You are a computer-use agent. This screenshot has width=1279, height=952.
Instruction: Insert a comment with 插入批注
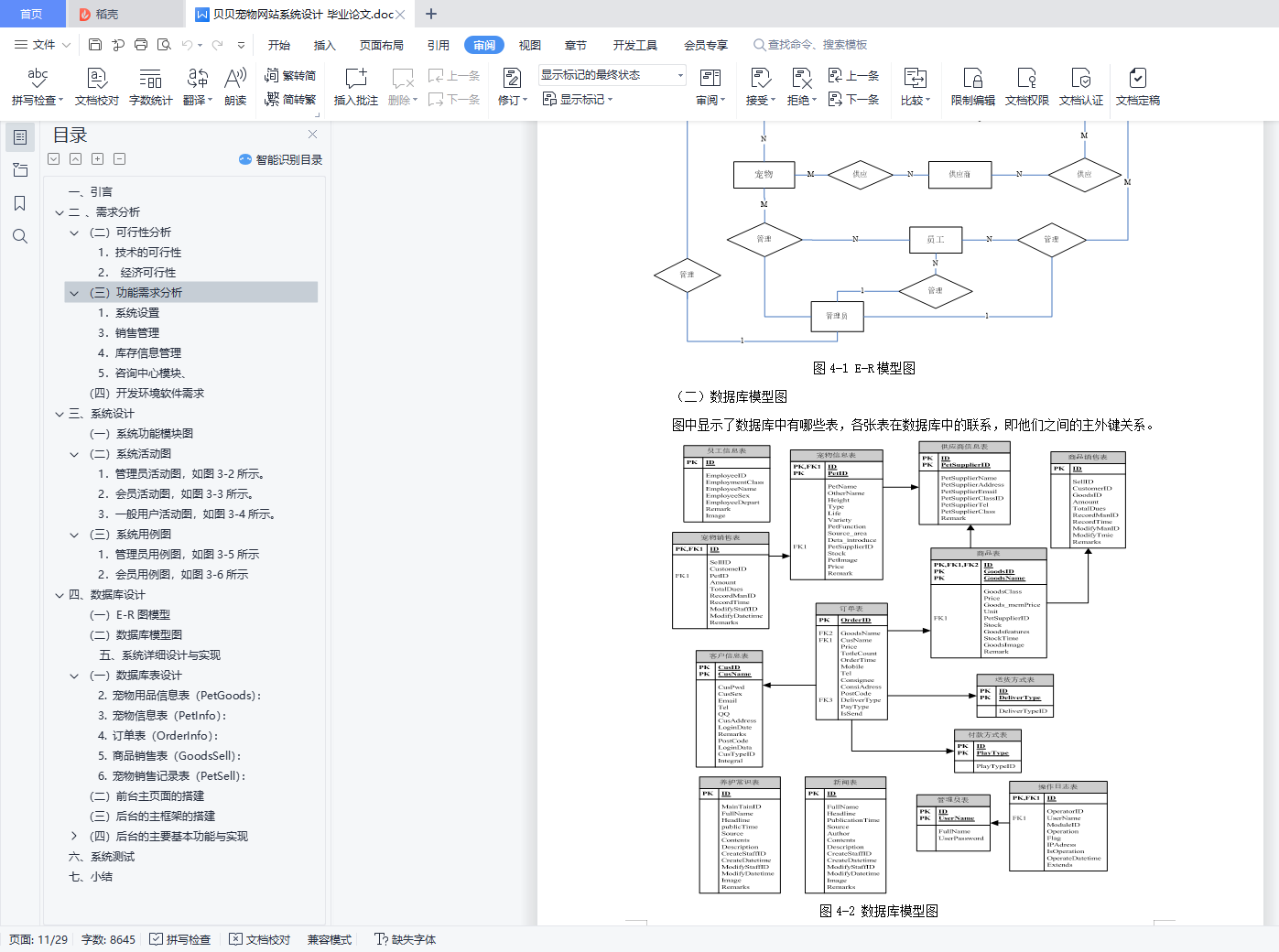pos(355,87)
